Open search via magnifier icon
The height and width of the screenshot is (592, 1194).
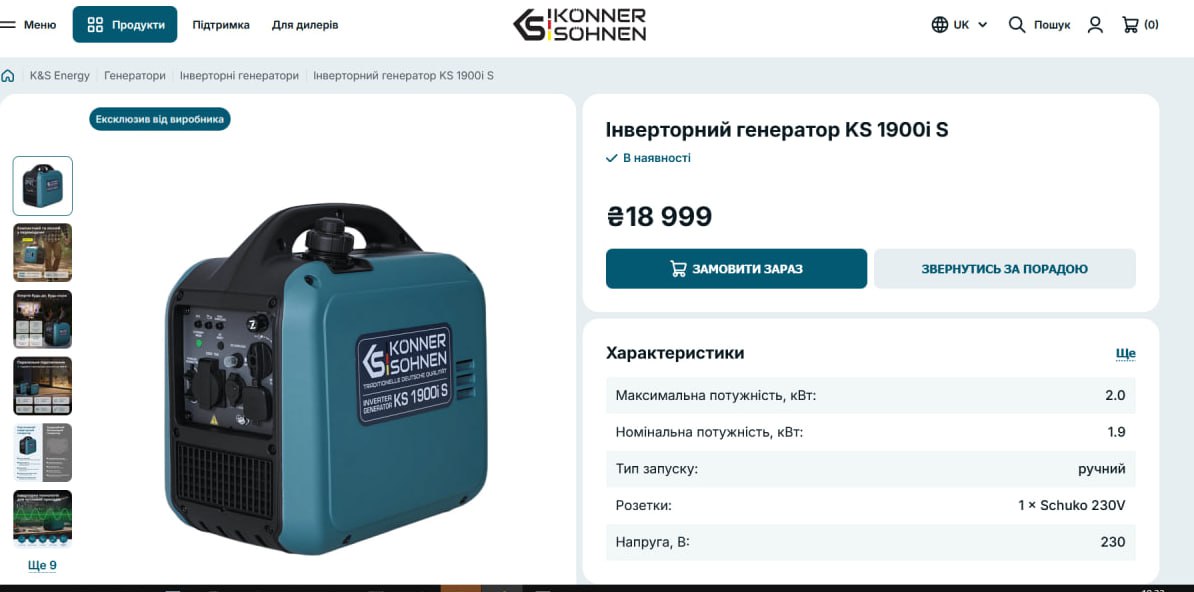pos(1017,24)
